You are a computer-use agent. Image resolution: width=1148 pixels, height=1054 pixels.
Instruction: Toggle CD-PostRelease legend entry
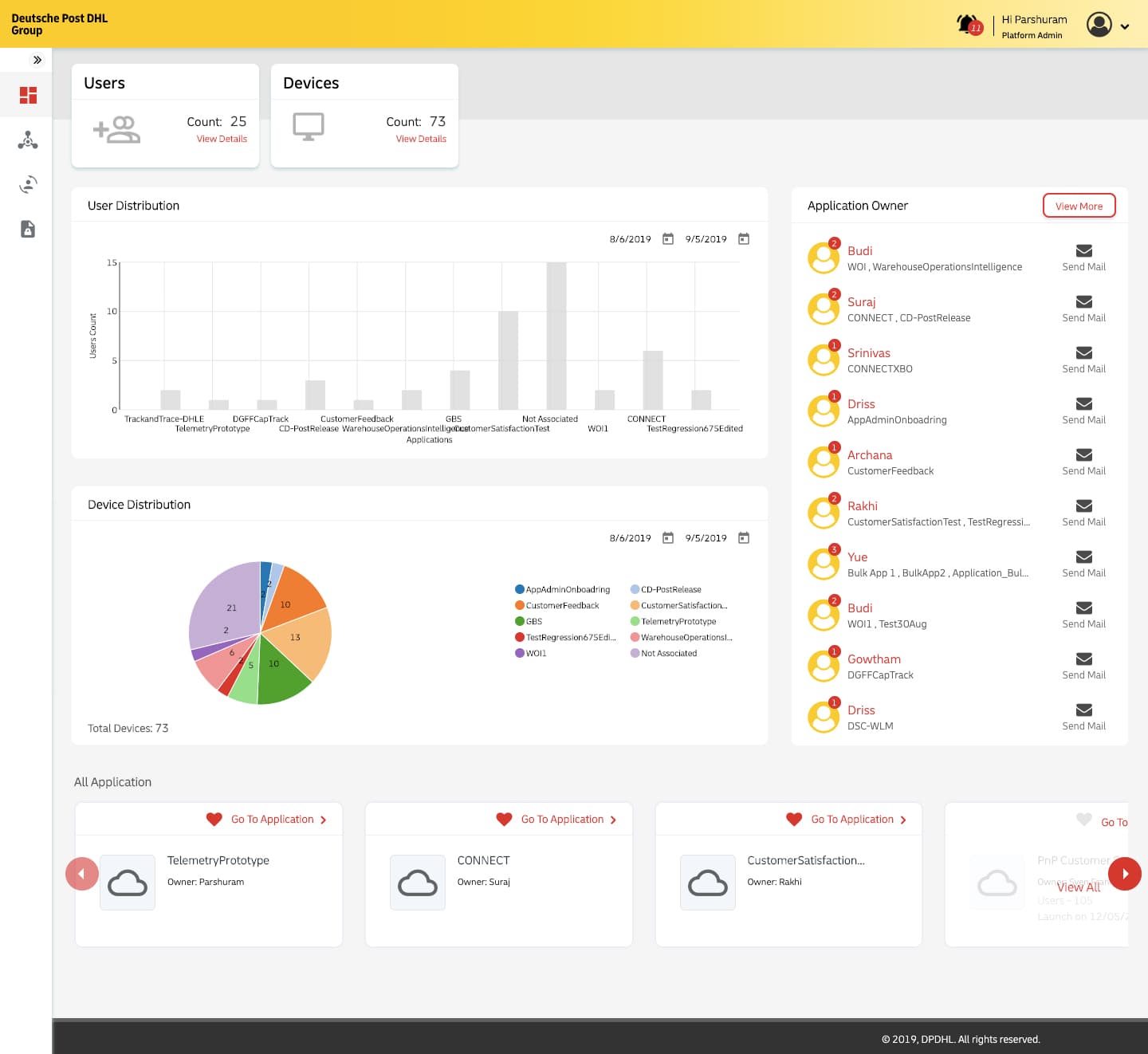(666, 589)
